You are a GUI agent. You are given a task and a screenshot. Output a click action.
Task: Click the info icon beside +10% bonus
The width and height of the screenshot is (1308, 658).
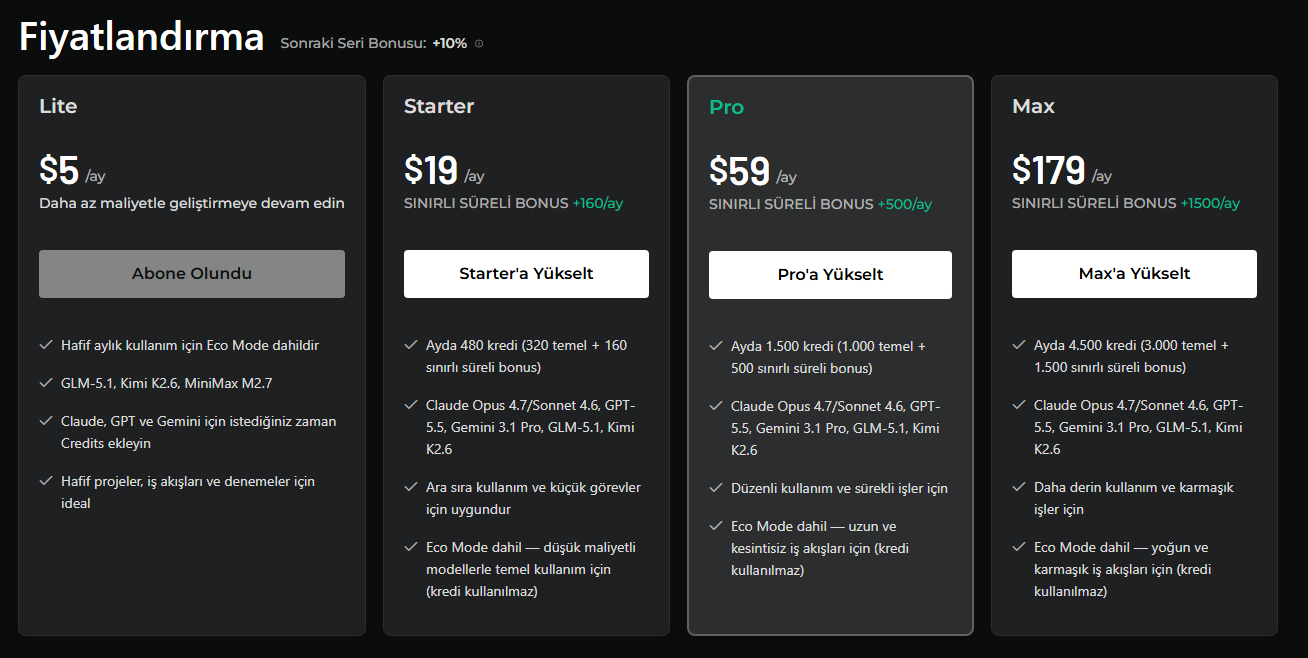pyautogui.click(x=479, y=44)
